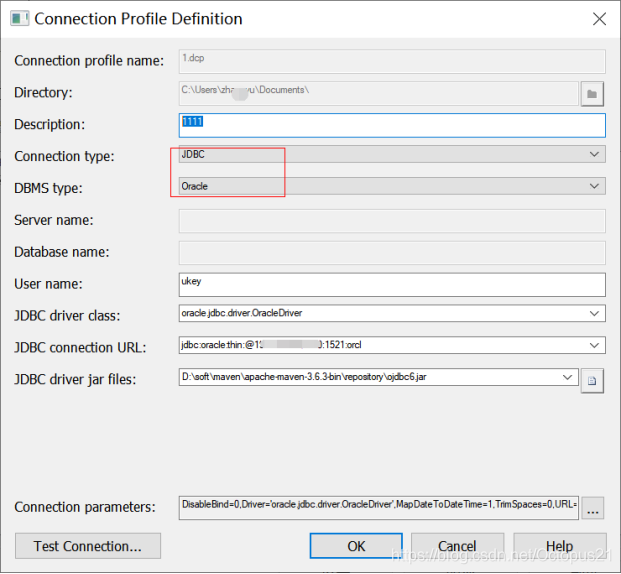
Task: Click the Cancel button
Action: 457,546
